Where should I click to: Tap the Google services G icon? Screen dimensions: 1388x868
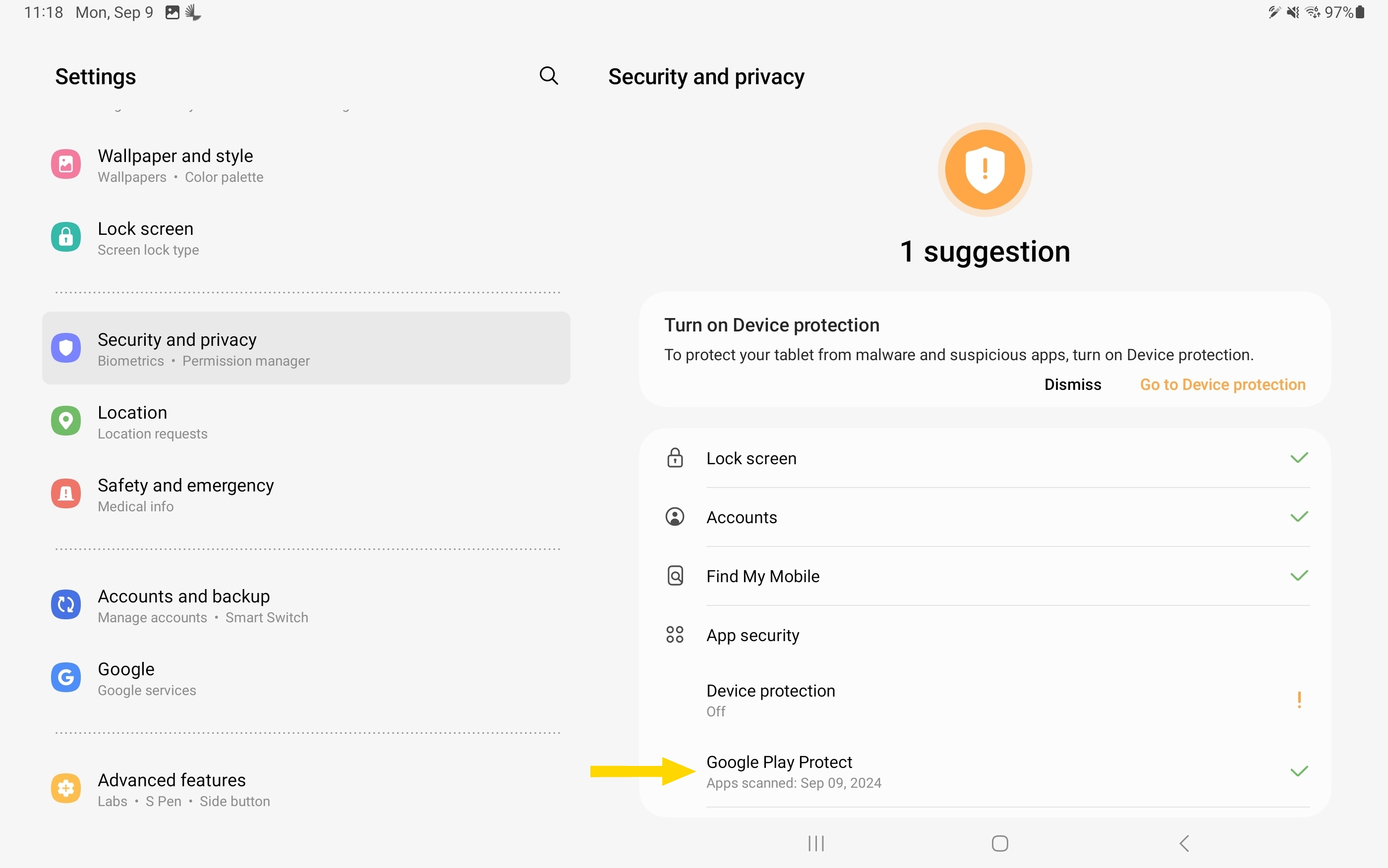(66, 677)
